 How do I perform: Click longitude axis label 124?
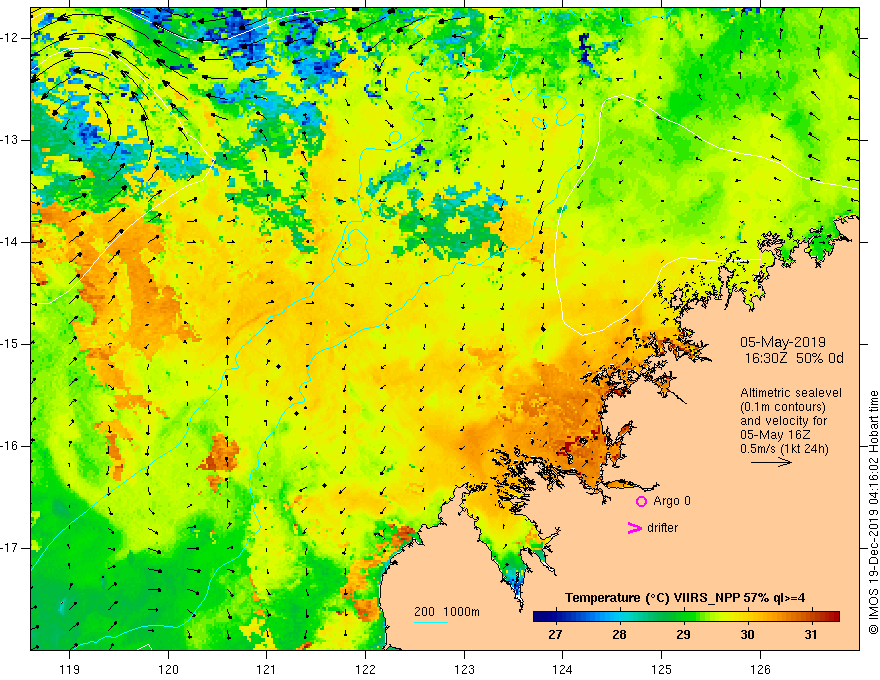click(x=562, y=669)
